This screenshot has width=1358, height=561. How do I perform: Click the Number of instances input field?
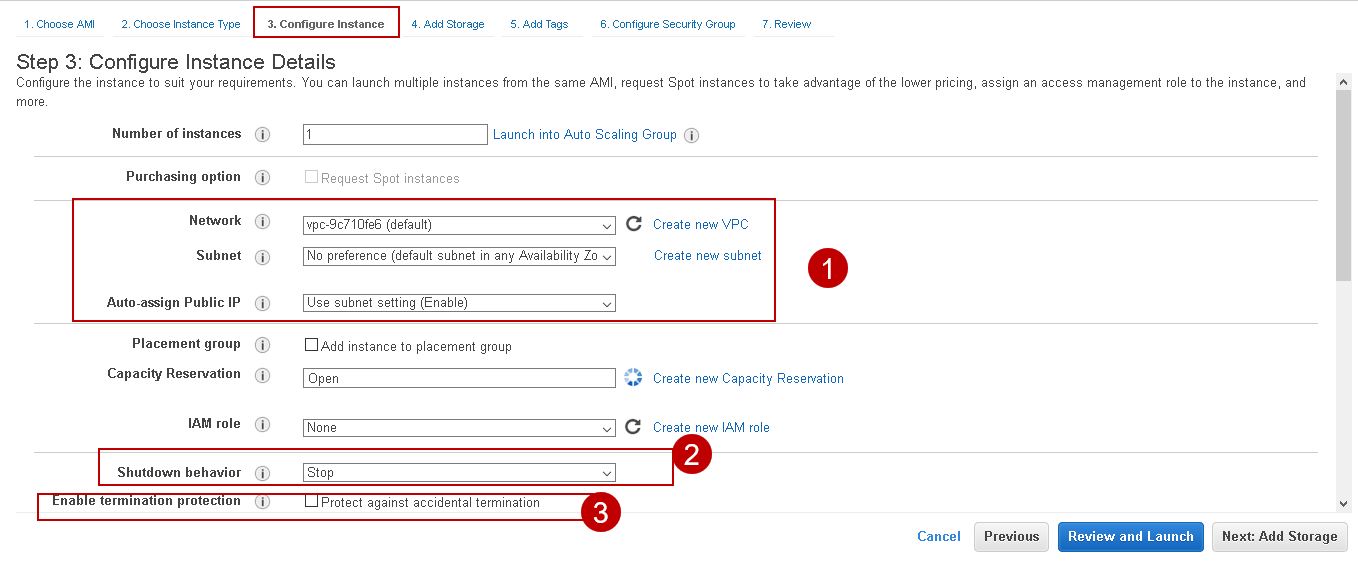tap(395, 134)
